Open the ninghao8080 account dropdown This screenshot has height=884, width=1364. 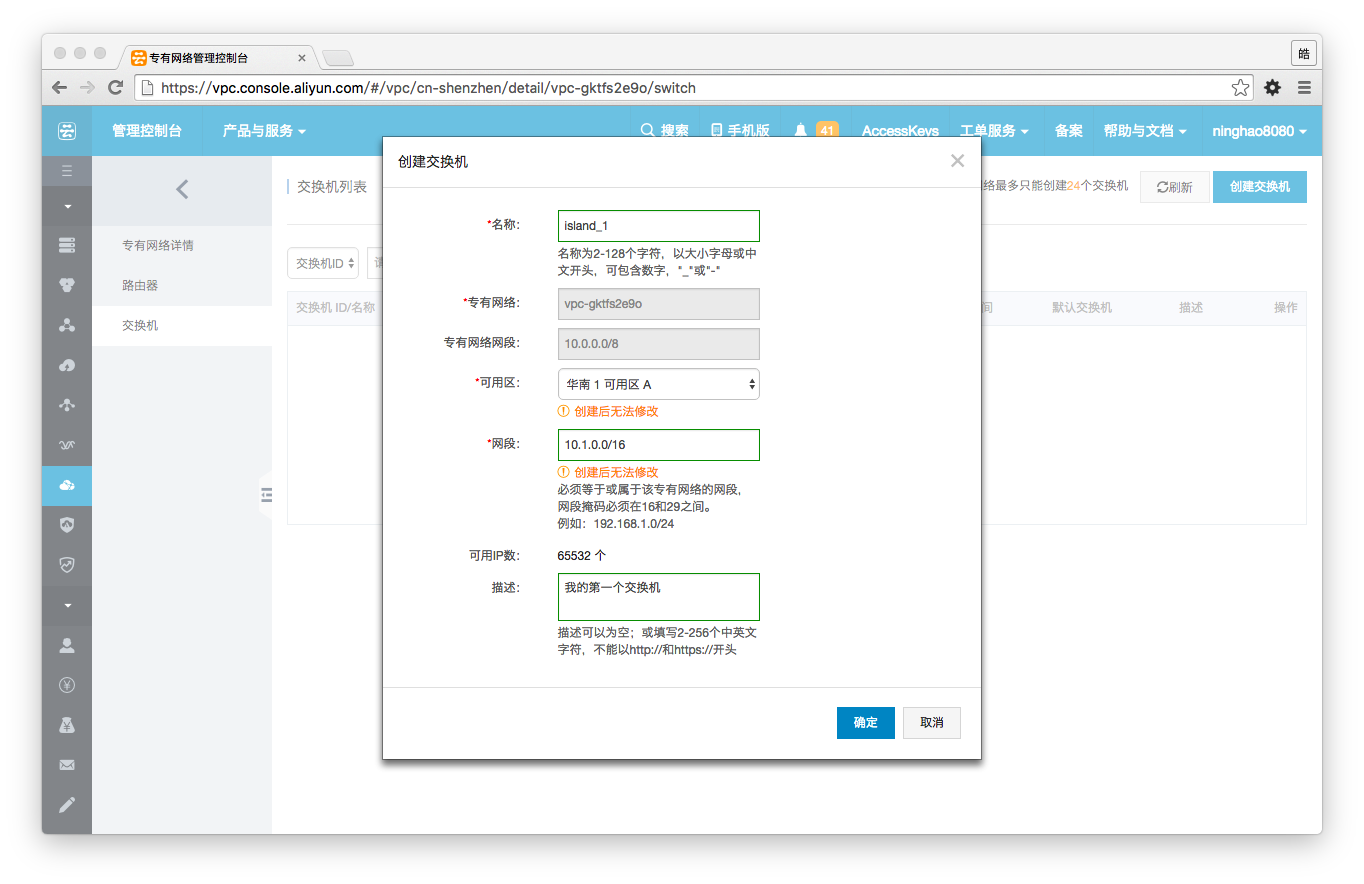pos(1259,131)
